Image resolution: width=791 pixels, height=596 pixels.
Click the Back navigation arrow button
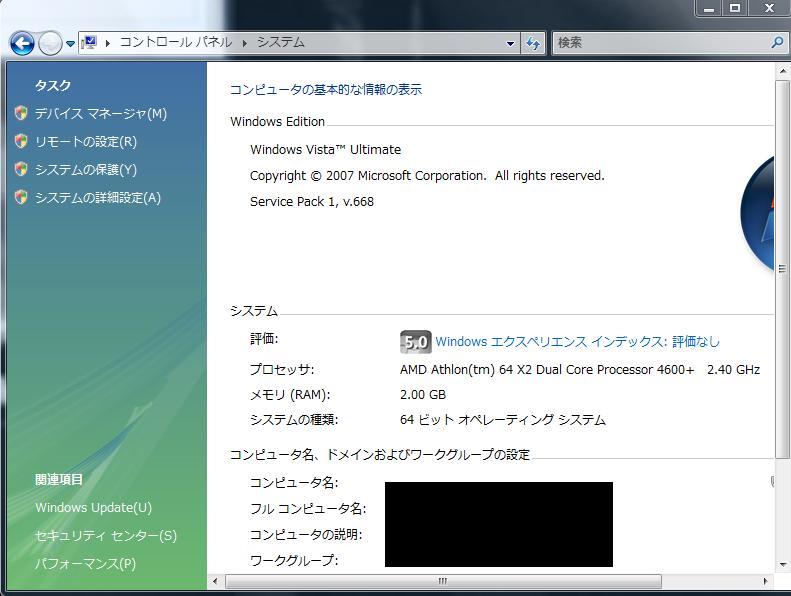[x=22, y=43]
